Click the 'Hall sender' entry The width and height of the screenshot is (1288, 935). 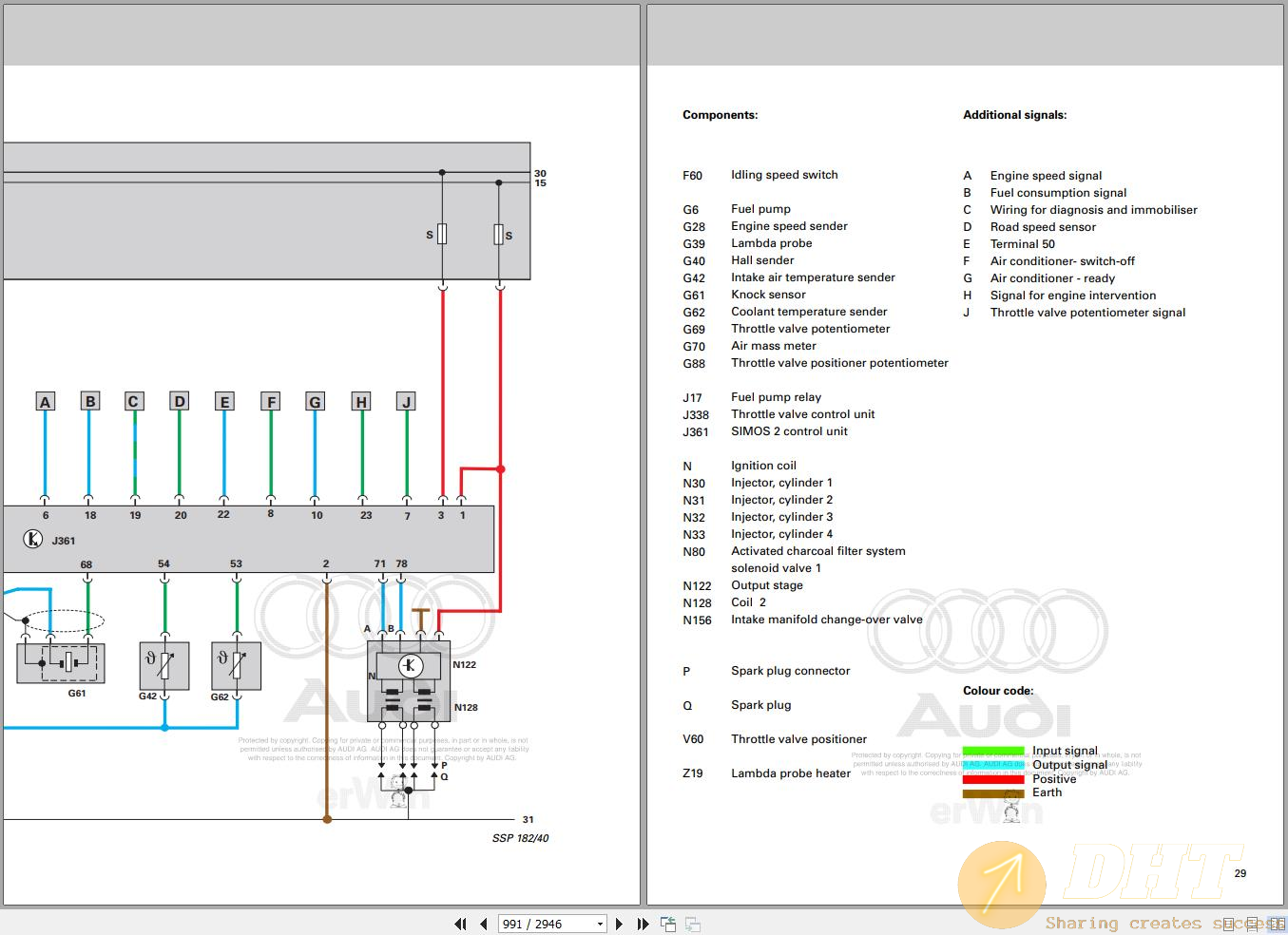[762, 260]
